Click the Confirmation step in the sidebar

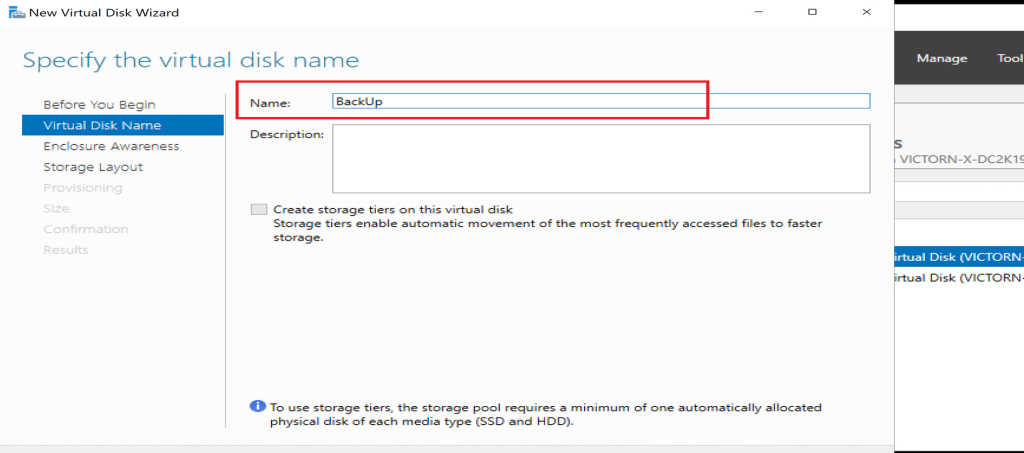(x=86, y=229)
